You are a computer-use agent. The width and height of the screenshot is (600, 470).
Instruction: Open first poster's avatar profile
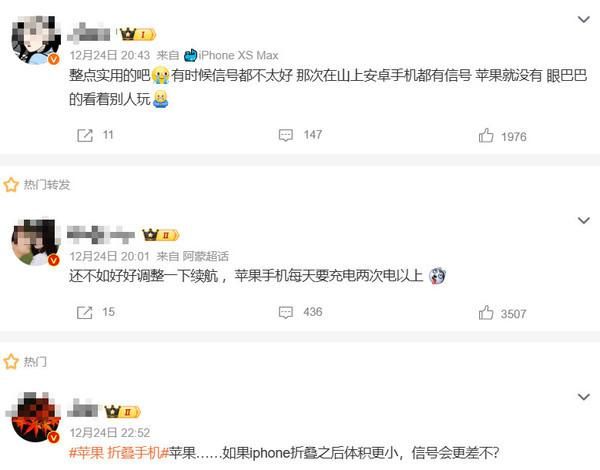36,40
